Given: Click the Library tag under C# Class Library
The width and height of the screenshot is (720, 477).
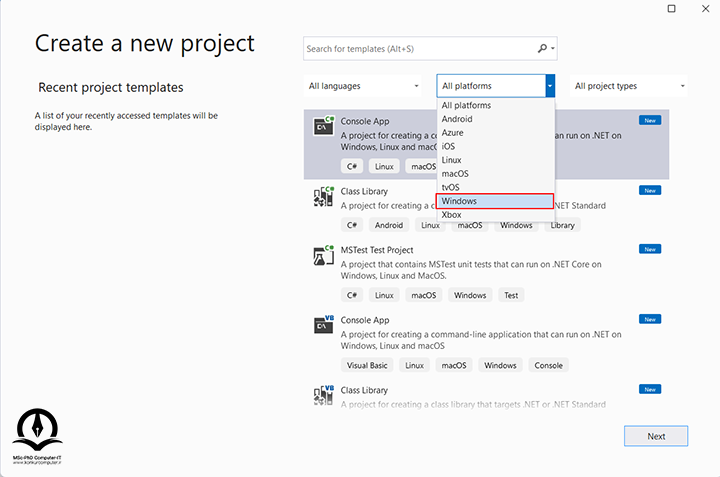Looking at the screenshot, I should point(562,225).
